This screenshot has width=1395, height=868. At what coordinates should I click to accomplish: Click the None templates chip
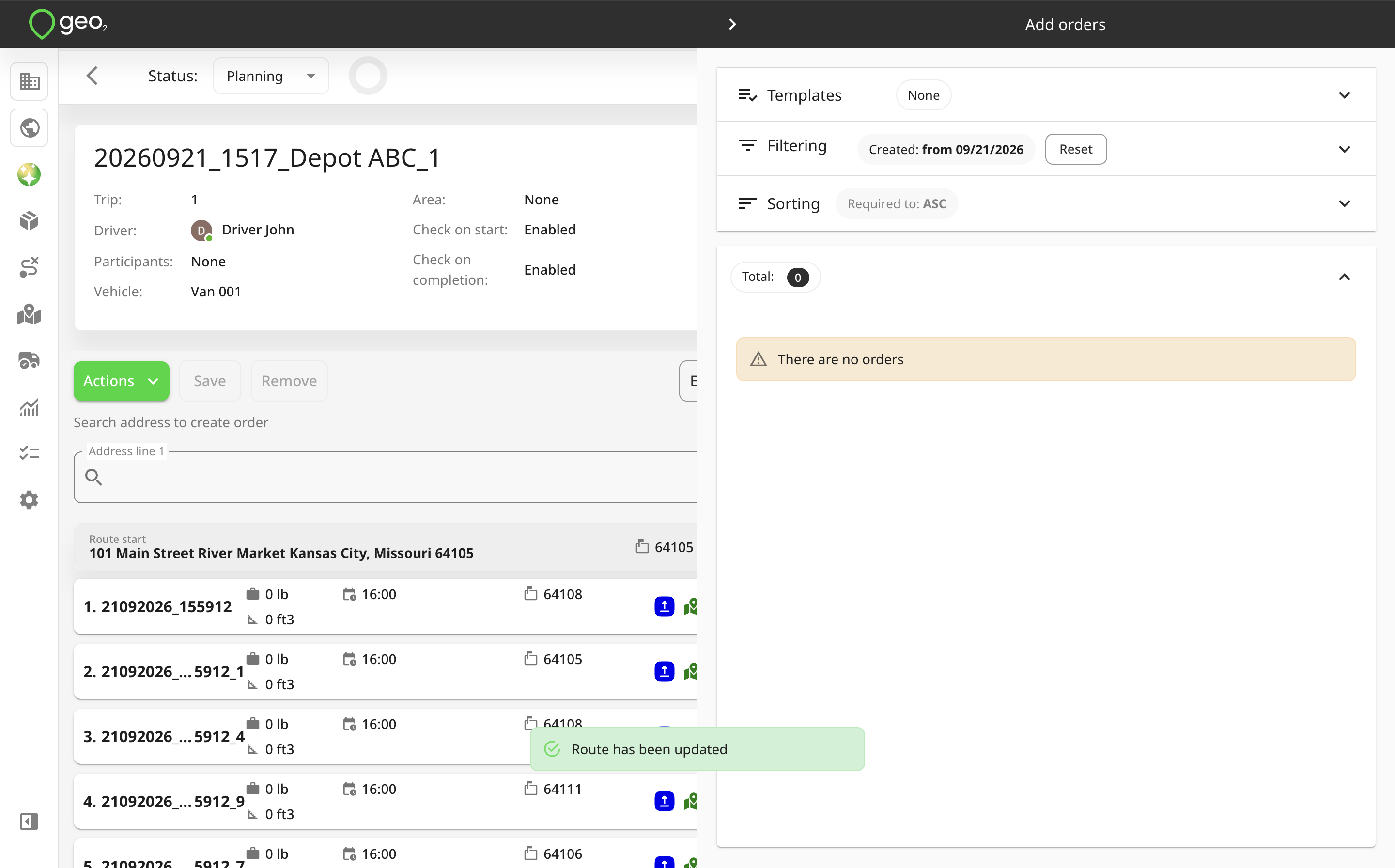[923, 95]
